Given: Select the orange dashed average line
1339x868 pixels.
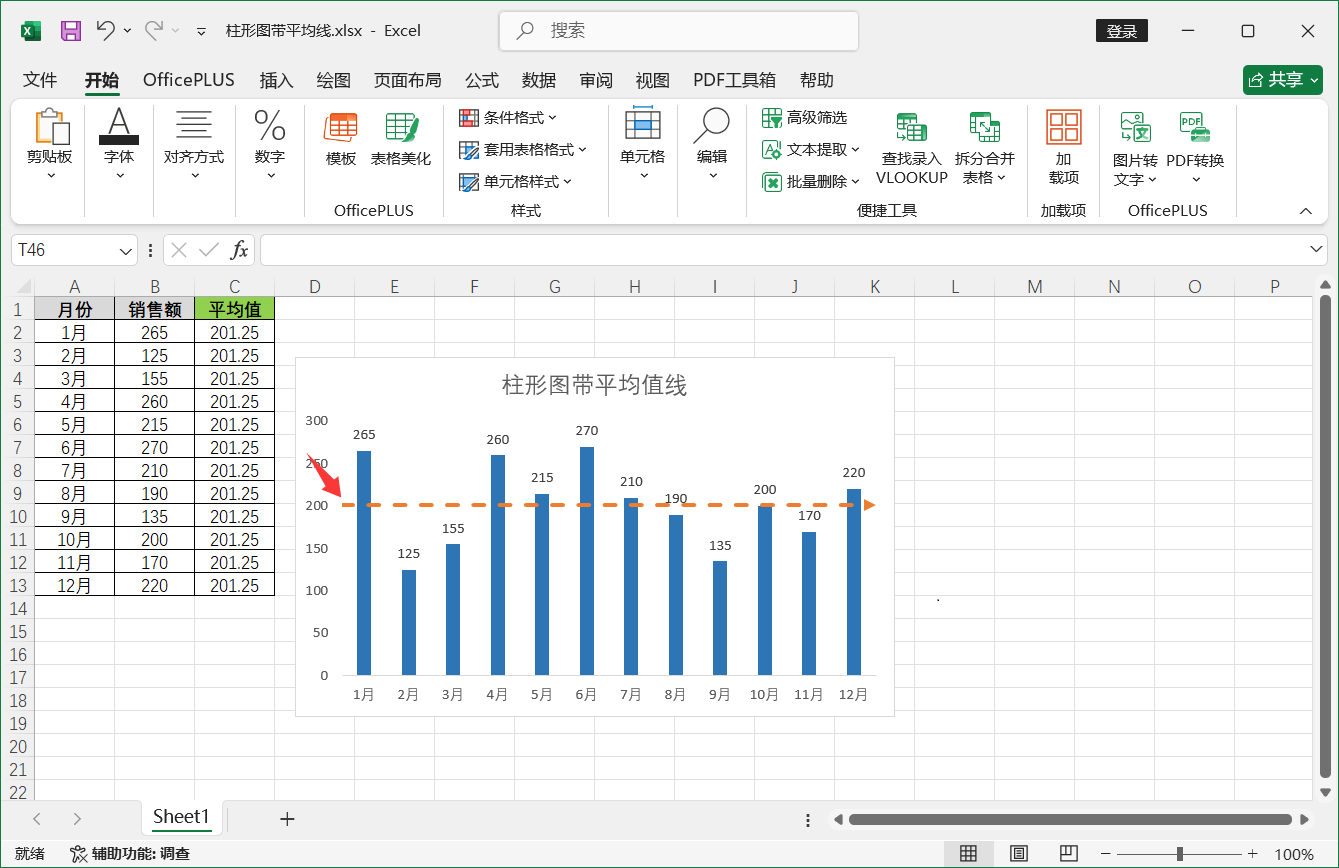Looking at the screenshot, I should (608, 505).
